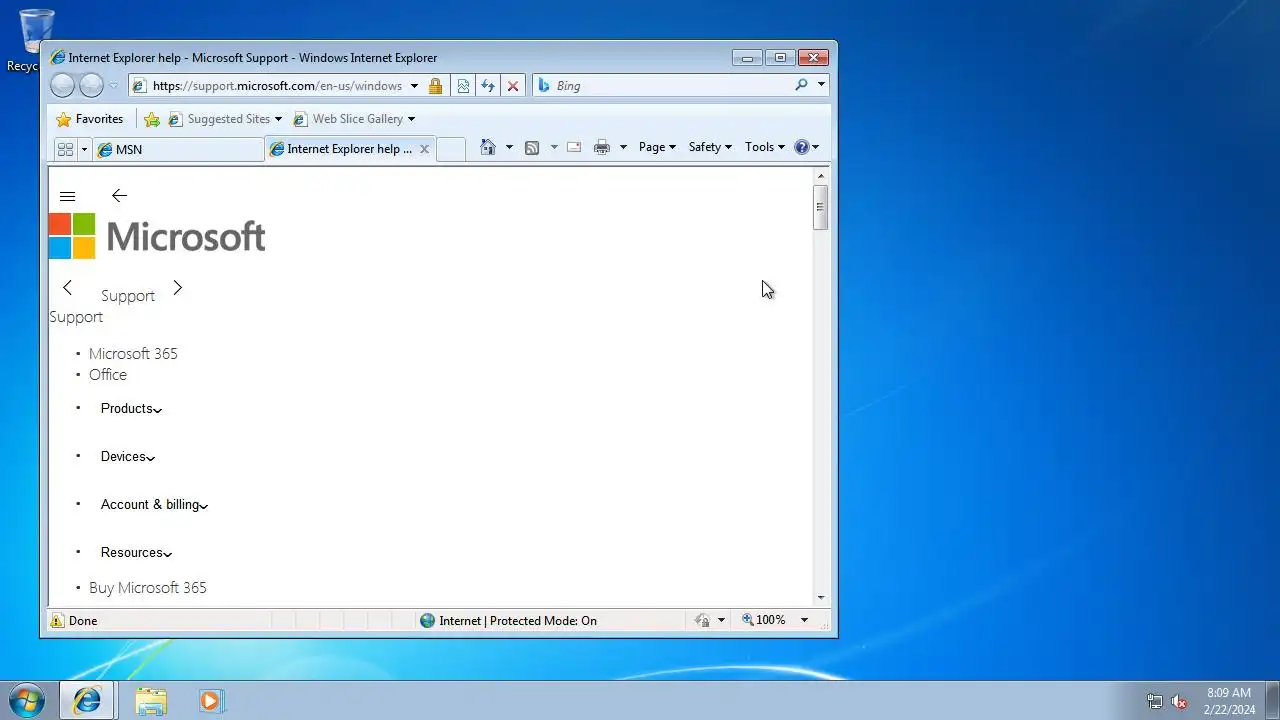Click the page scrollbar up arrow
The width and height of the screenshot is (1280, 720).
821,176
